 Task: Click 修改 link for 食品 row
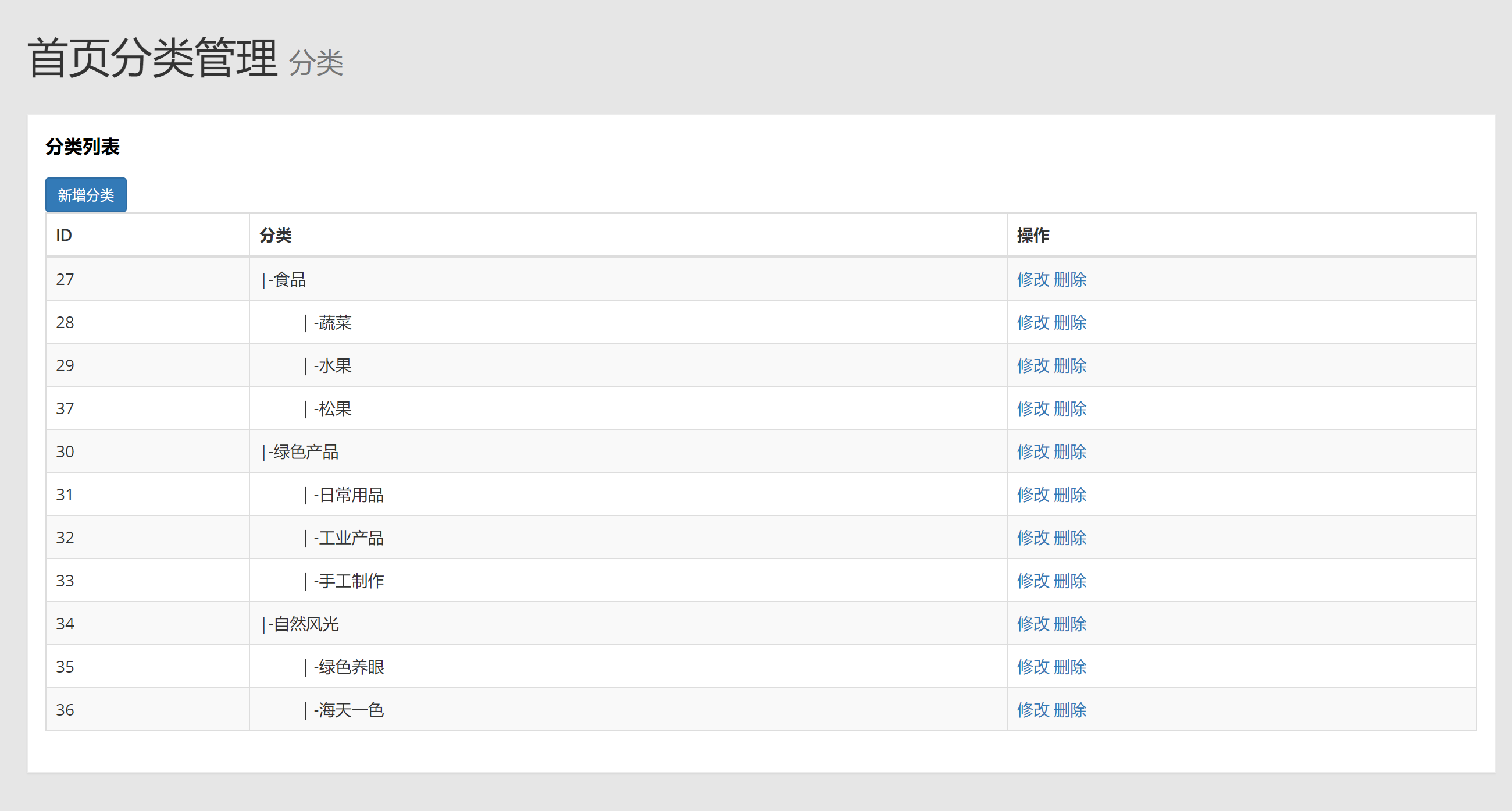(x=1032, y=279)
